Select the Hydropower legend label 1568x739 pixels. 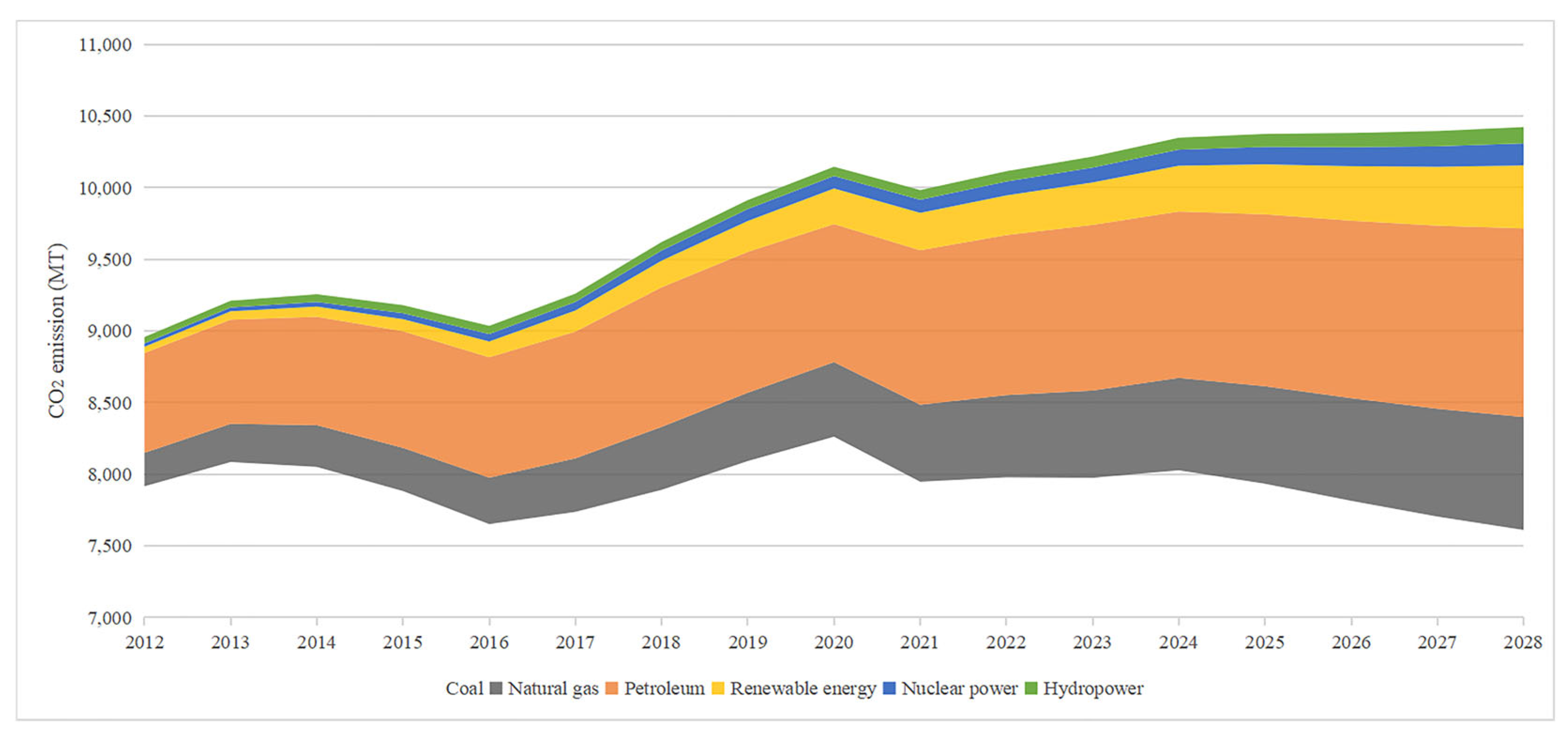(x=1093, y=688)
